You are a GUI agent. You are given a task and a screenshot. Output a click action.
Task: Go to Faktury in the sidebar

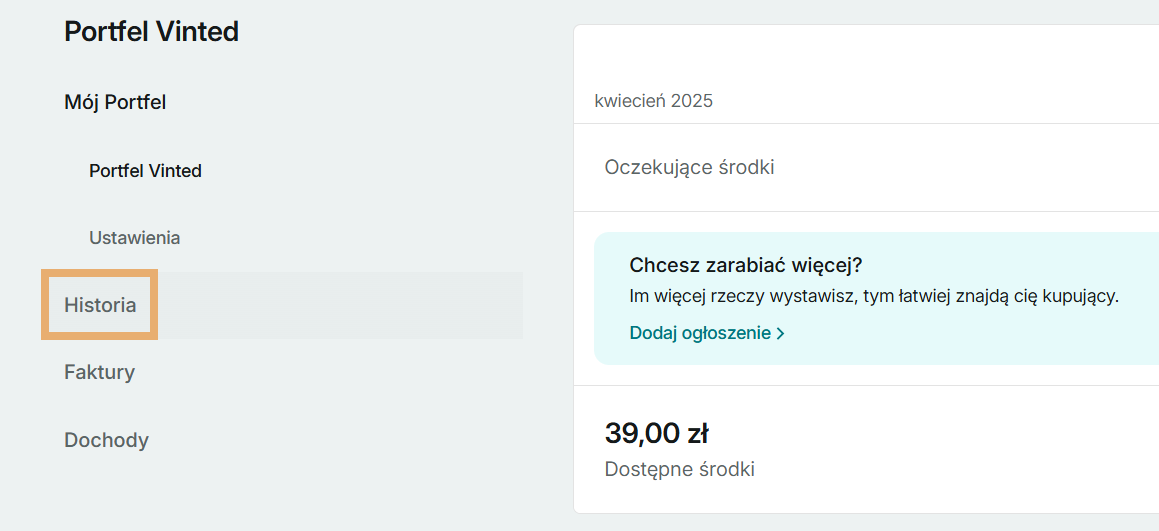[99, 372]
